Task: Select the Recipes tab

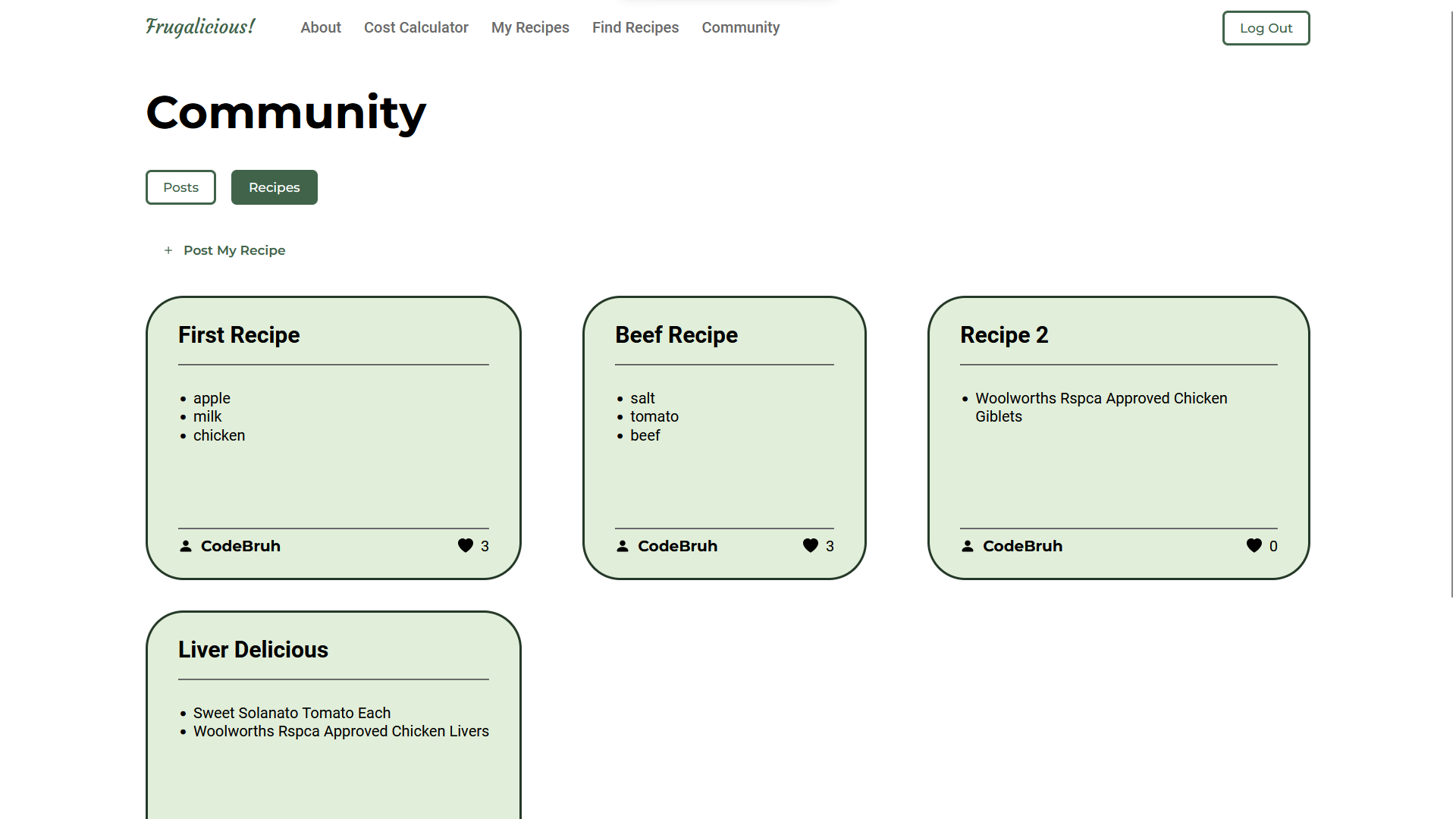Action: [x=274, y=187]
